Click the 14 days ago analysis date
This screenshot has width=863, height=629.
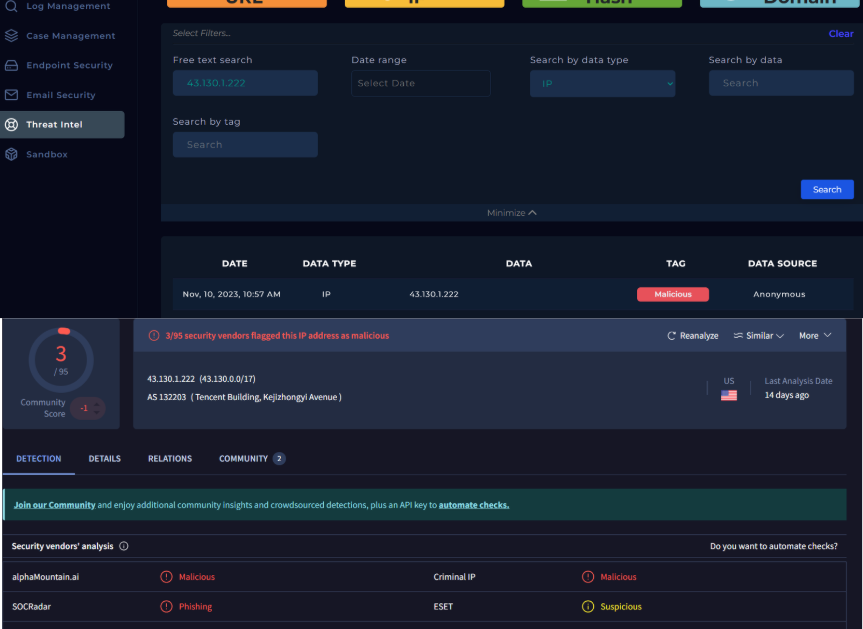coord(786,395)
